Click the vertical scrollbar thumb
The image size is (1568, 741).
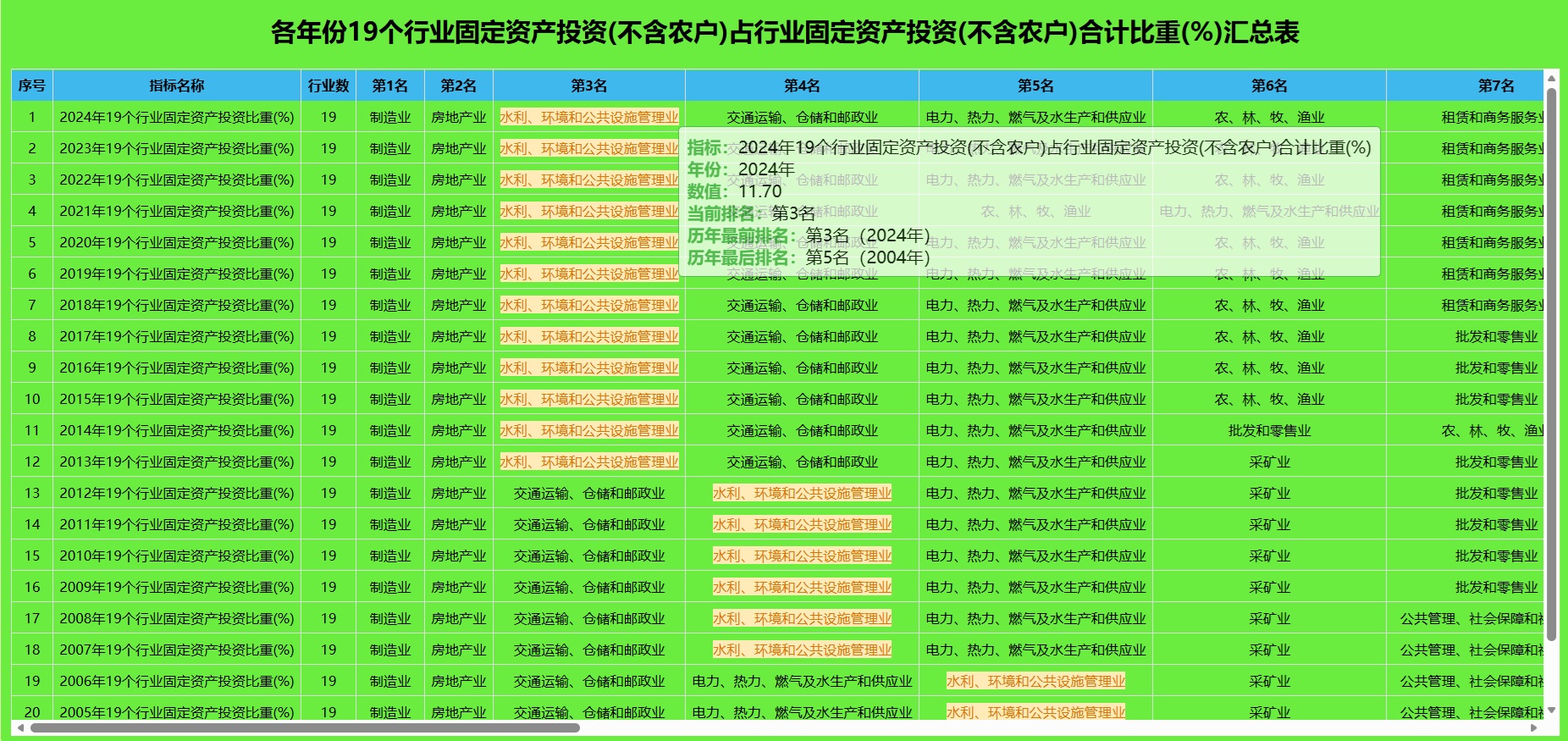click(1551, 364)
